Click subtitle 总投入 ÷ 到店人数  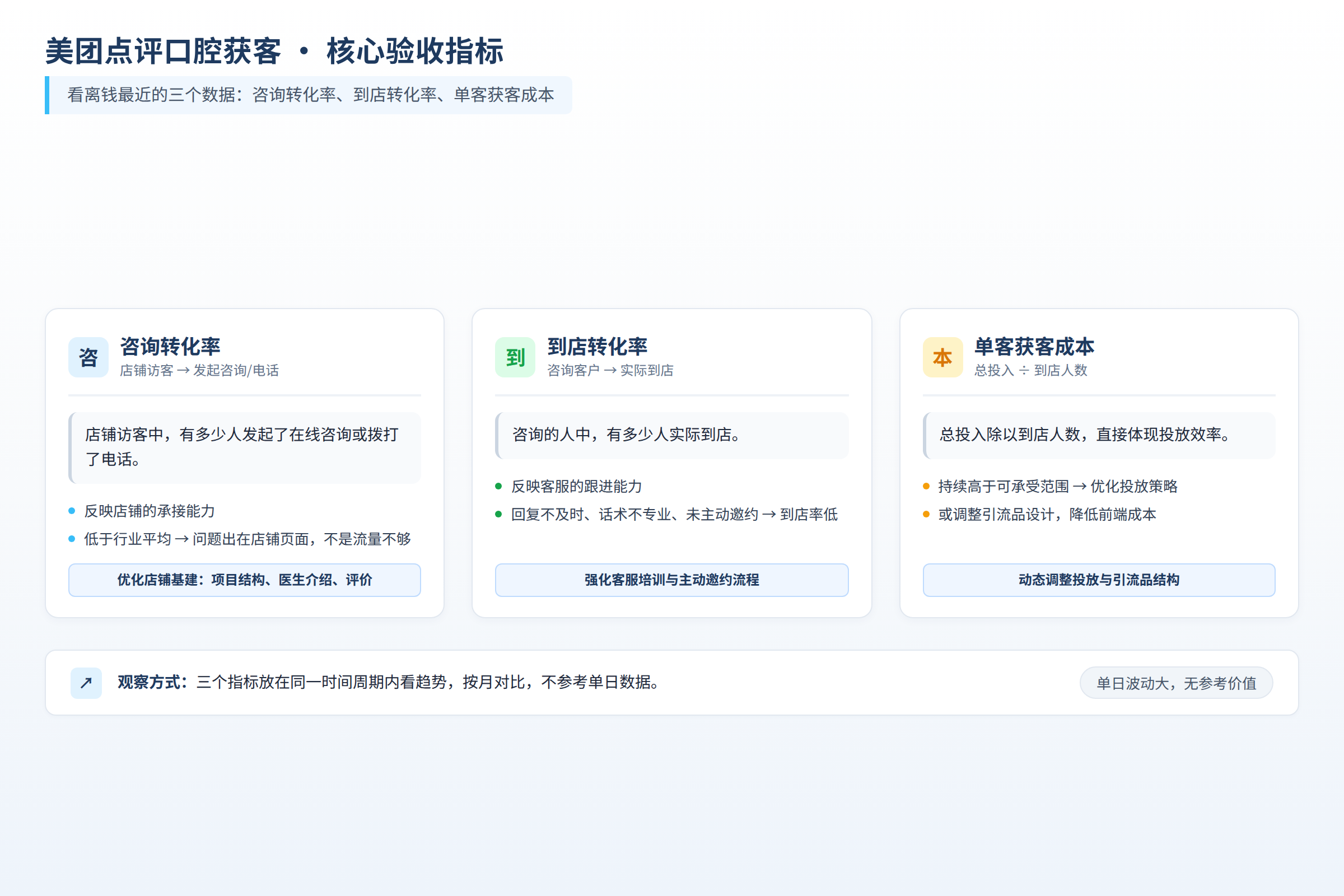tap(1031, 370)
